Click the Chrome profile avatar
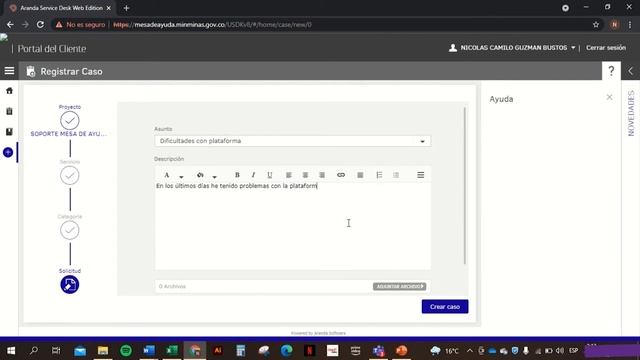Screen dimensions: 640x360 coord(614,25)
